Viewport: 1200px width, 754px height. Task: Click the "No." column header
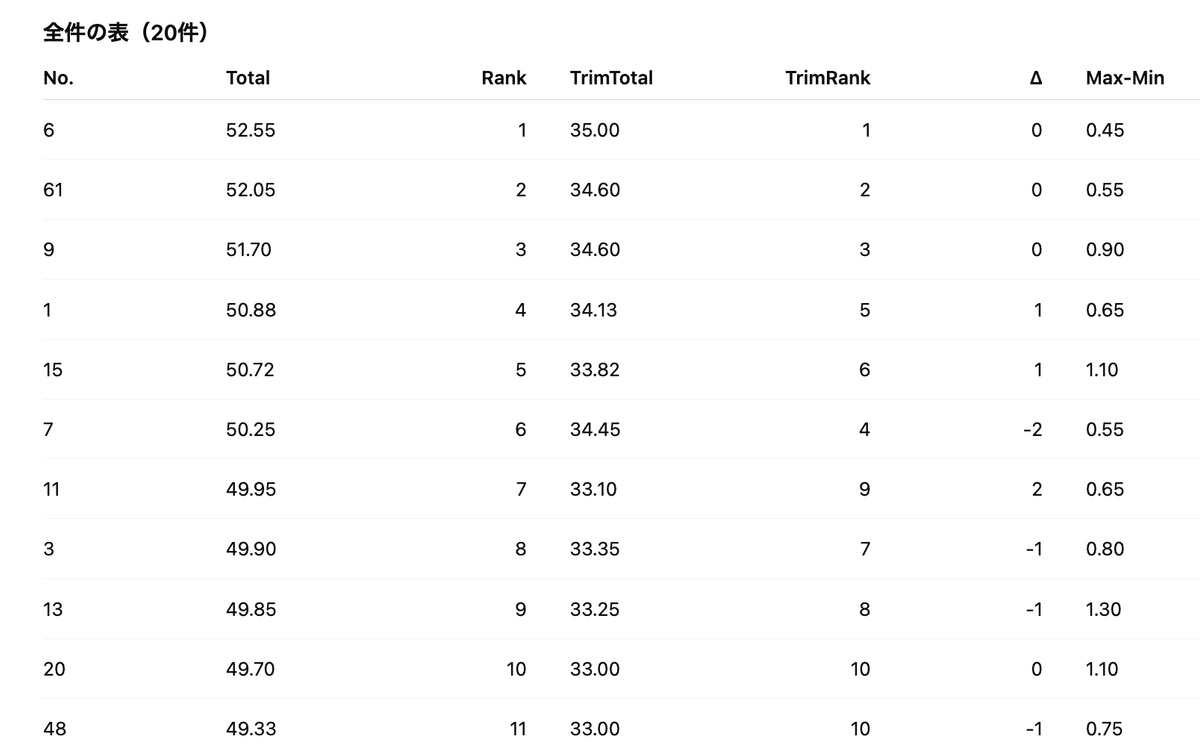58,78
